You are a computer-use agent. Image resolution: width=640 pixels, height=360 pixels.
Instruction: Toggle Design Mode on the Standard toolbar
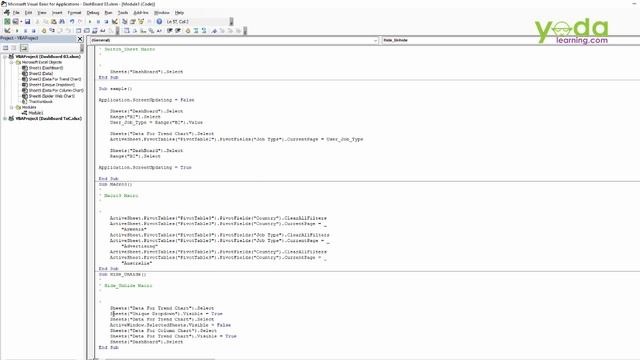pos(115,21)
